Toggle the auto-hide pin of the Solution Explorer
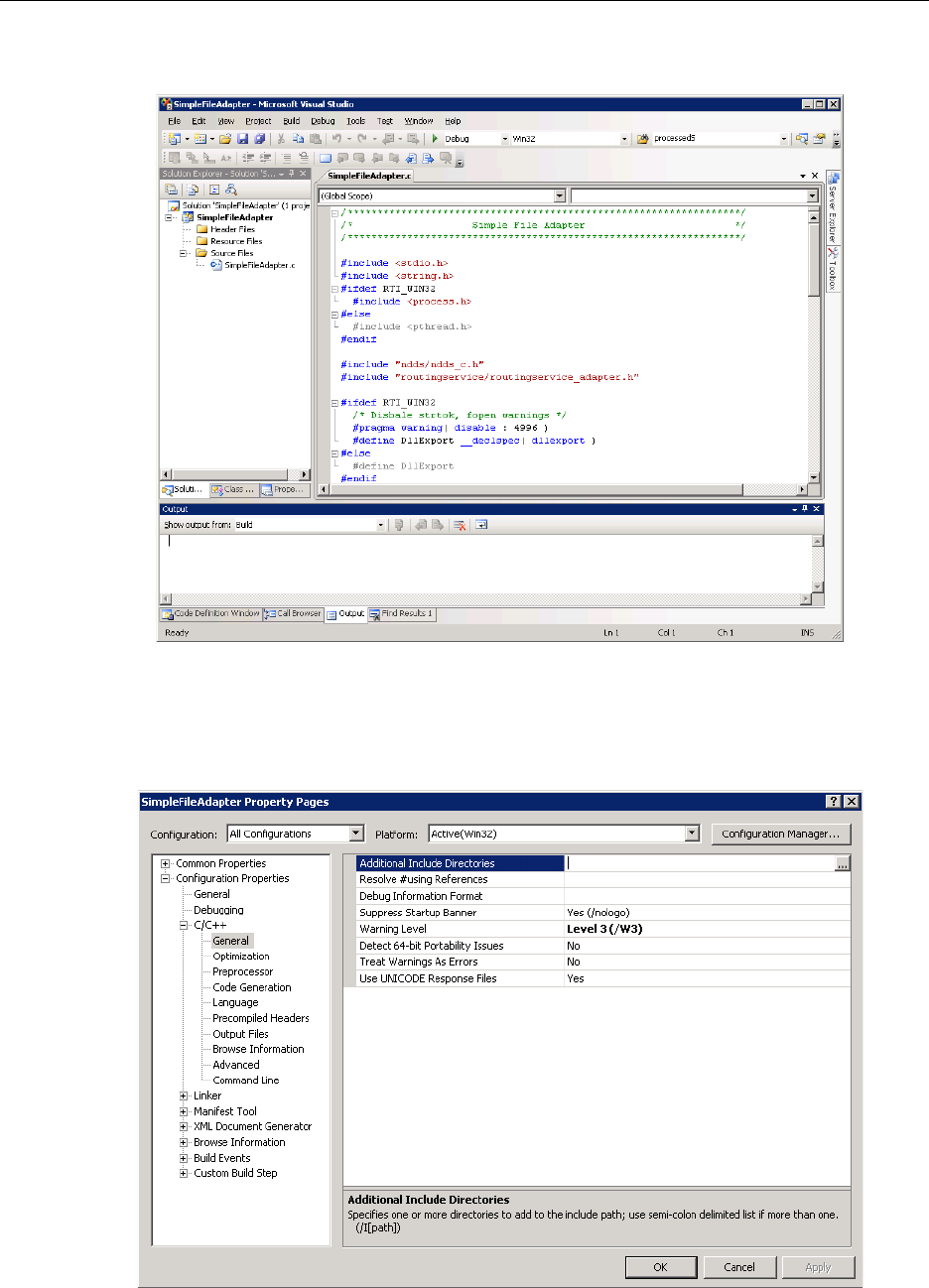 (291, 174)
